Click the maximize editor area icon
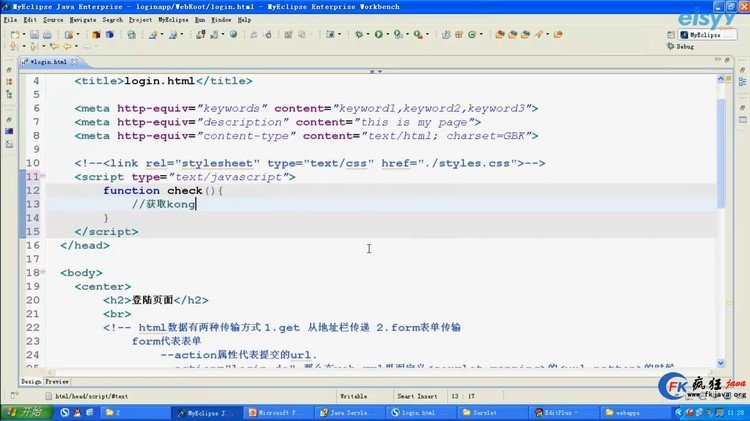This screenshot has height=421, width=750. coord(728,60)
